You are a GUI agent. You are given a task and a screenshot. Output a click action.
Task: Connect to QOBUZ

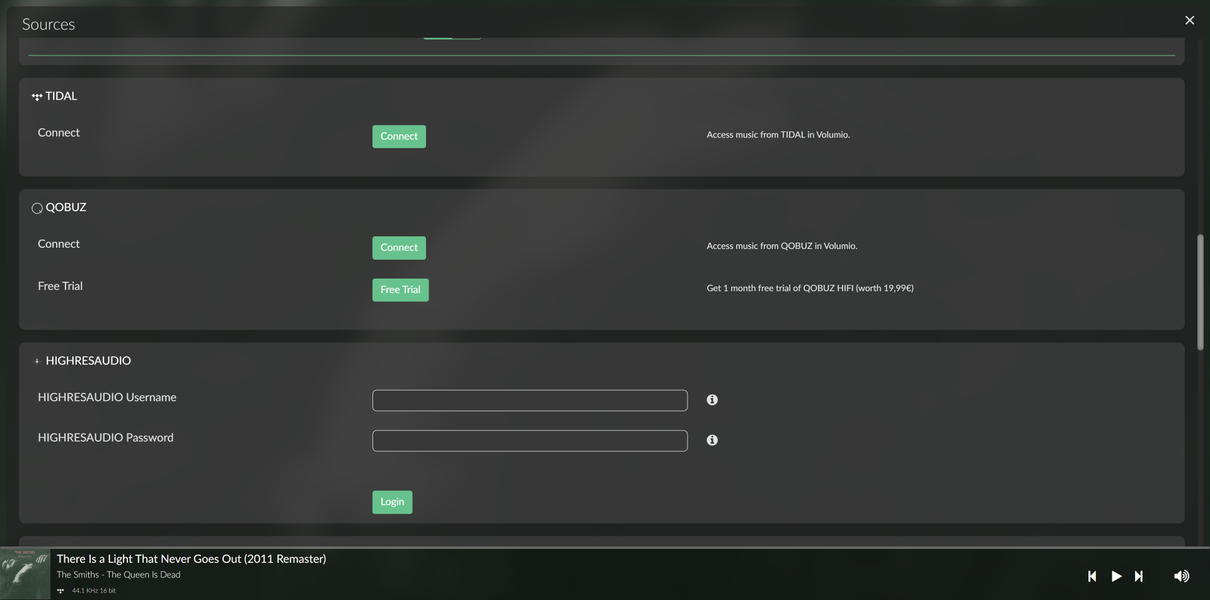coord(399,247)
